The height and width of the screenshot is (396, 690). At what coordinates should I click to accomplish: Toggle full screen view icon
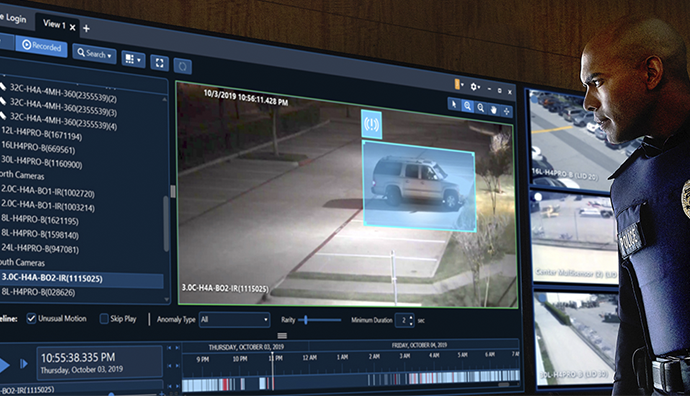(159, 63)
